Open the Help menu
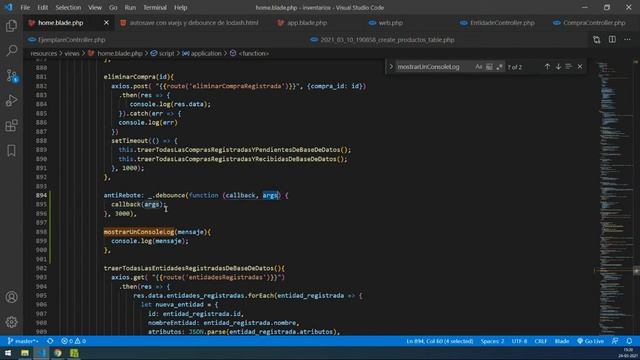Viewport: 640px width, 360px height. tap(180, 7)
